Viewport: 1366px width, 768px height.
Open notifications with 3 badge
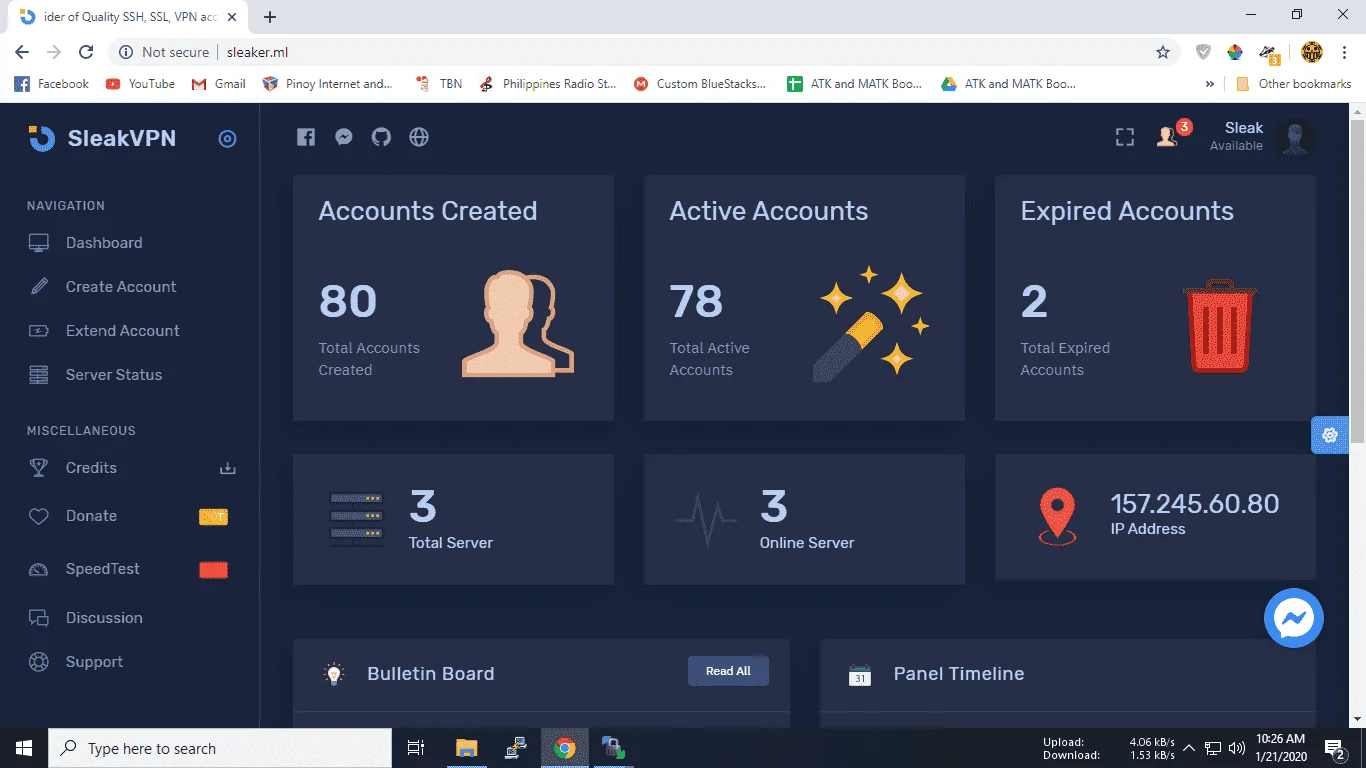1172,135
